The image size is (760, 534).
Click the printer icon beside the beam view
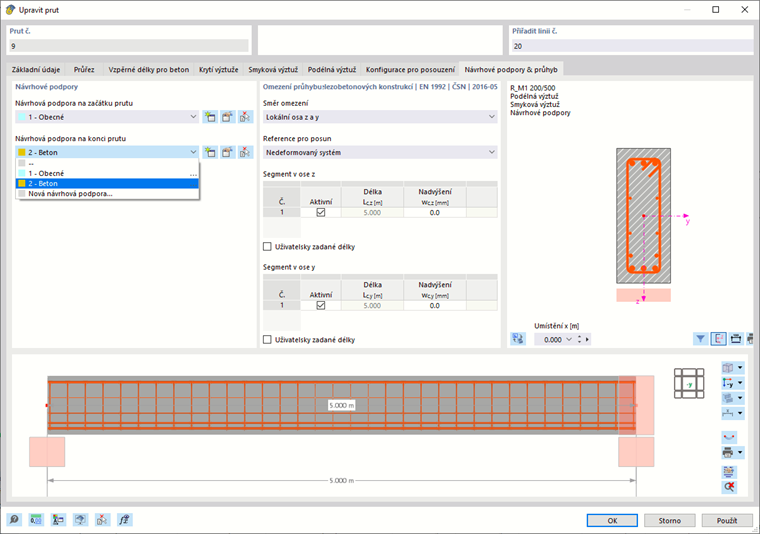[x=728, y=453]
